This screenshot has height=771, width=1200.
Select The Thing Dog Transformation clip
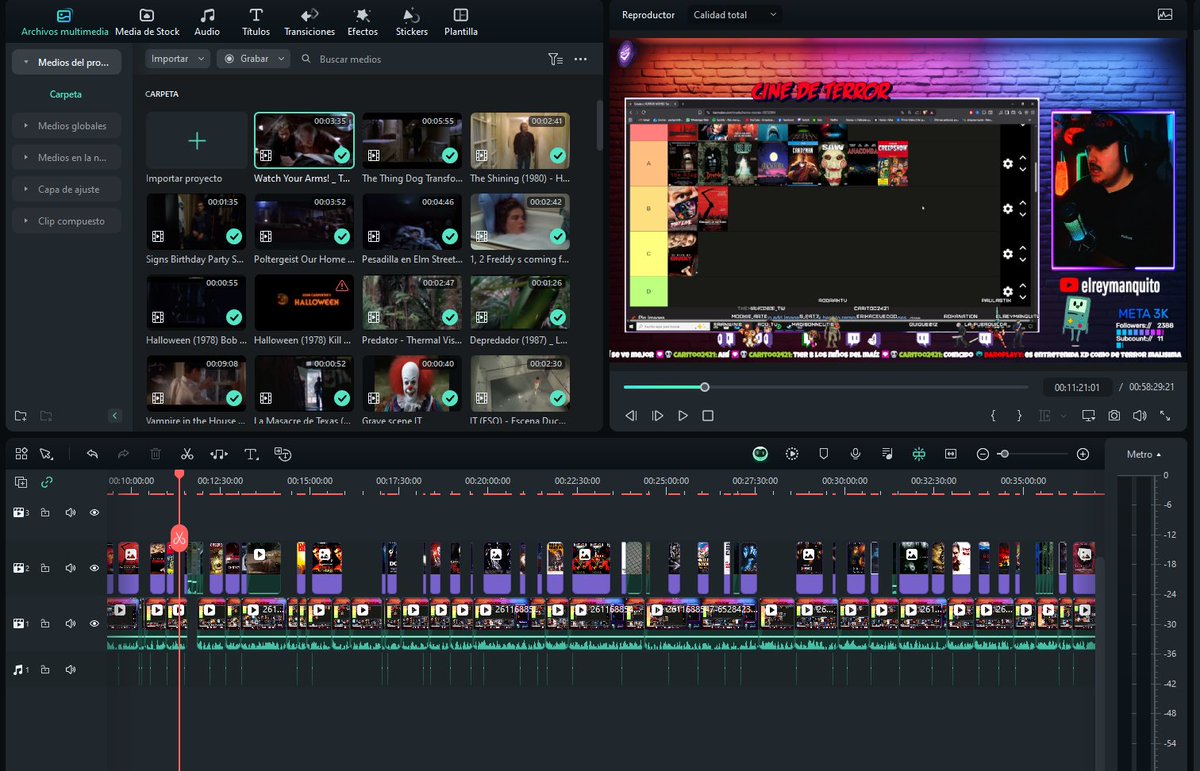pos(412,140)
